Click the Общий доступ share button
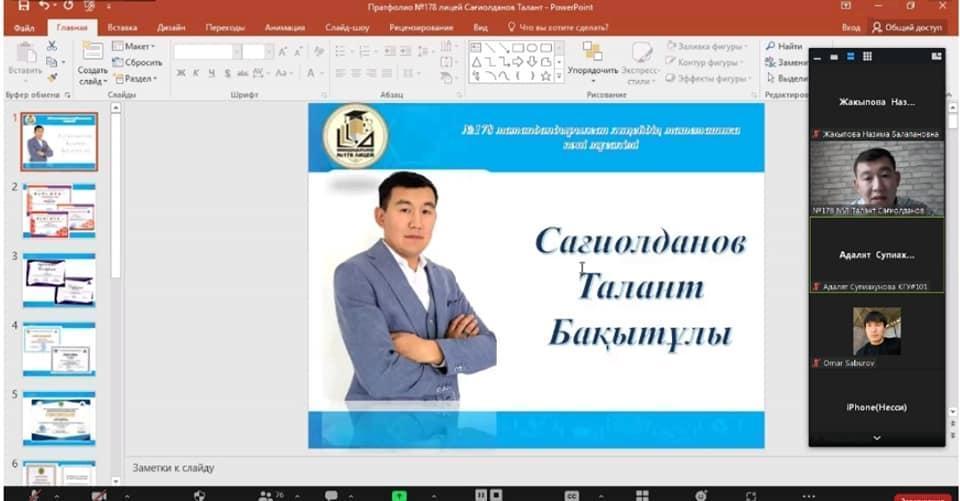 click(907, 28)
